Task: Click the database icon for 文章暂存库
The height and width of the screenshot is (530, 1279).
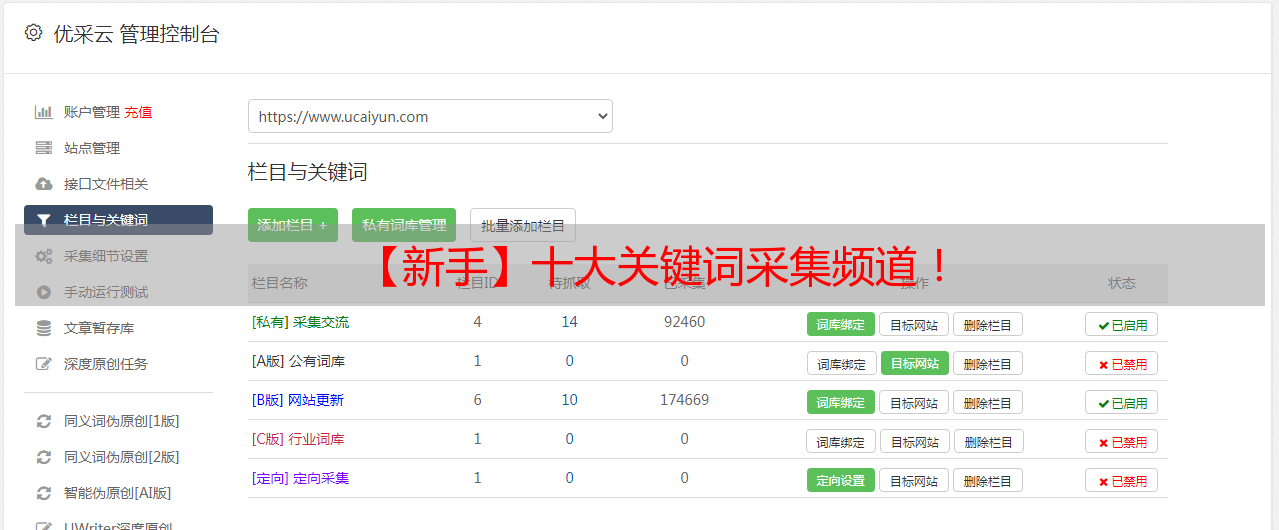Action: tap(43, 328)
